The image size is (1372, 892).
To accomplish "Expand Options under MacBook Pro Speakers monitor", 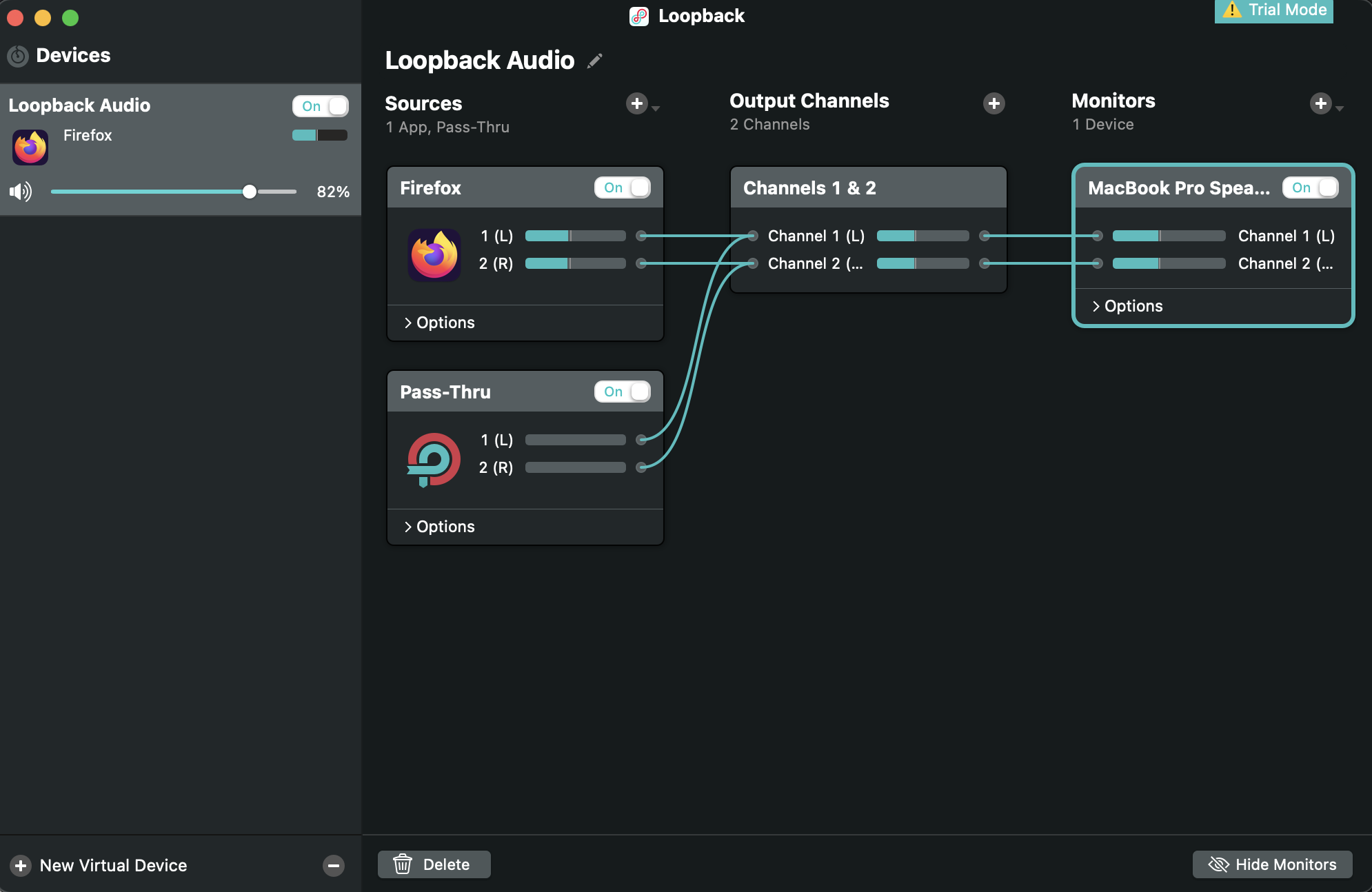I will coord(1127,306).
